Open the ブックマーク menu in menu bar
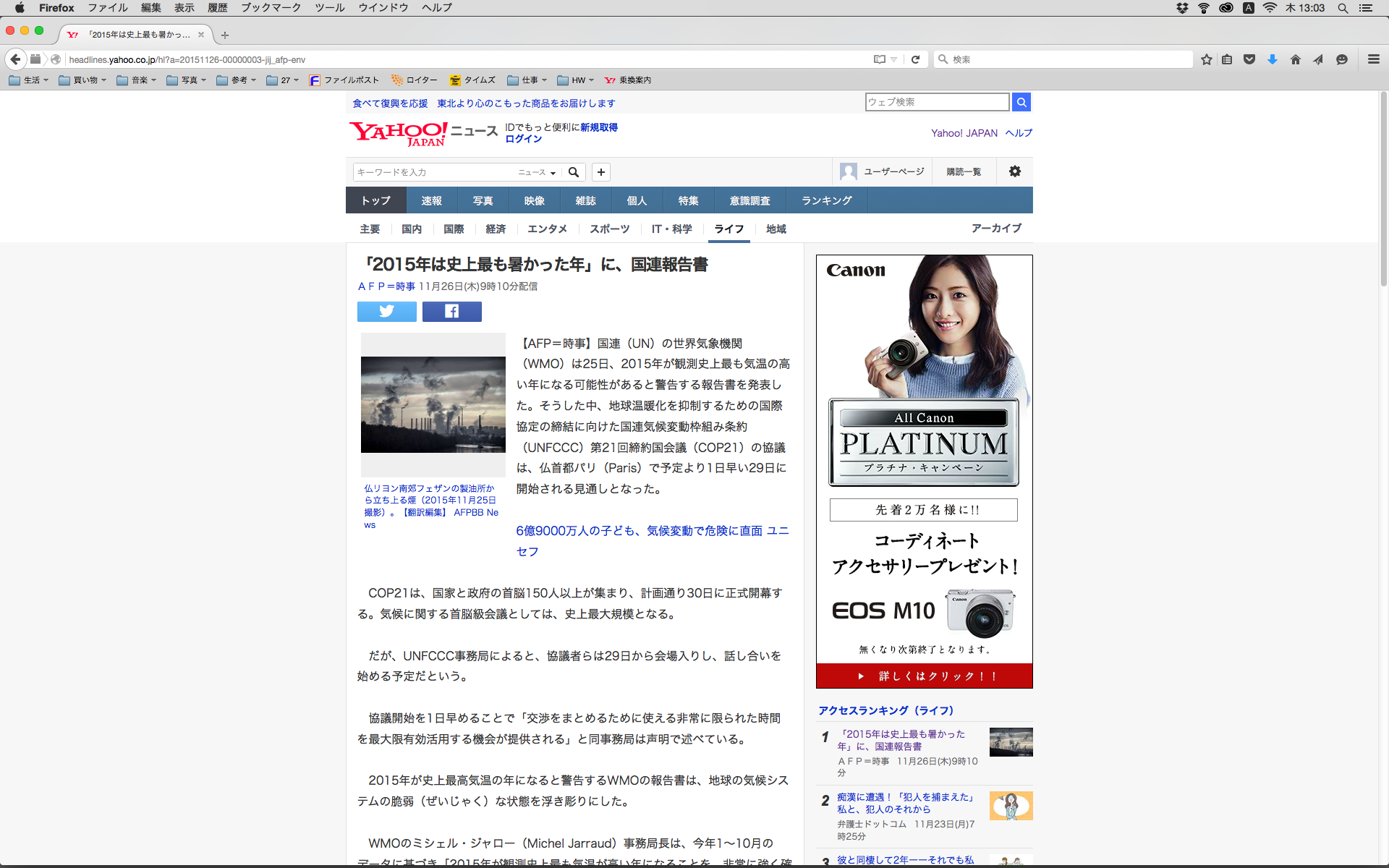The image size is (1389, 868). coord(271,7)
